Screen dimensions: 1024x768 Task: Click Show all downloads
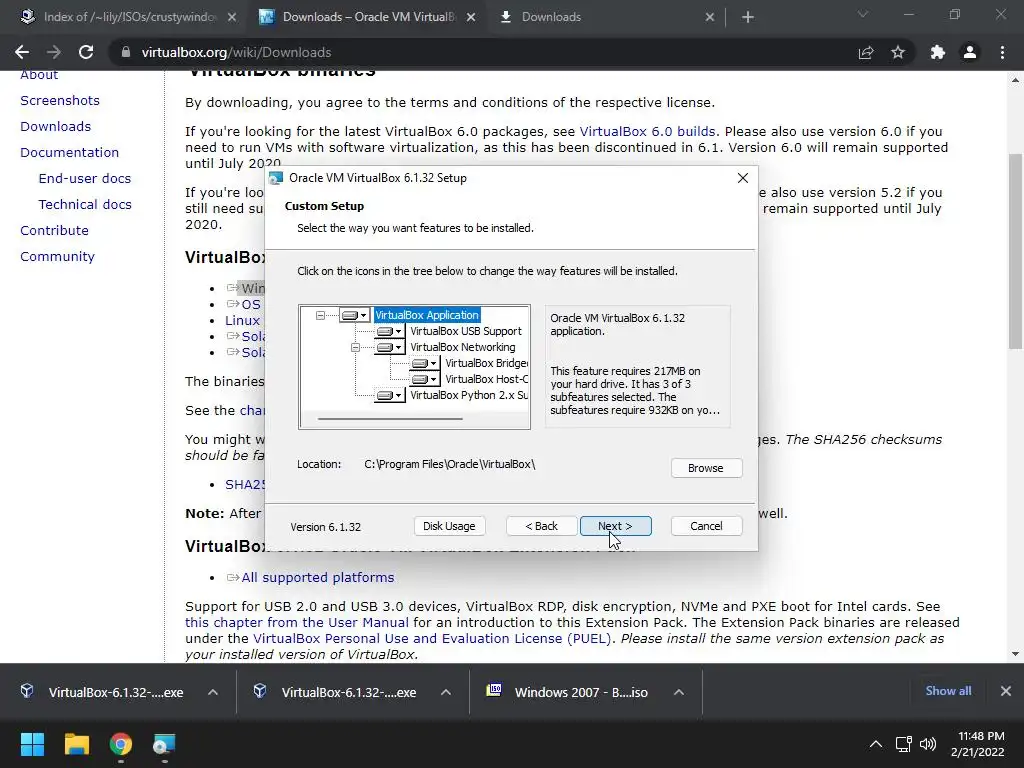click(948, 691)
